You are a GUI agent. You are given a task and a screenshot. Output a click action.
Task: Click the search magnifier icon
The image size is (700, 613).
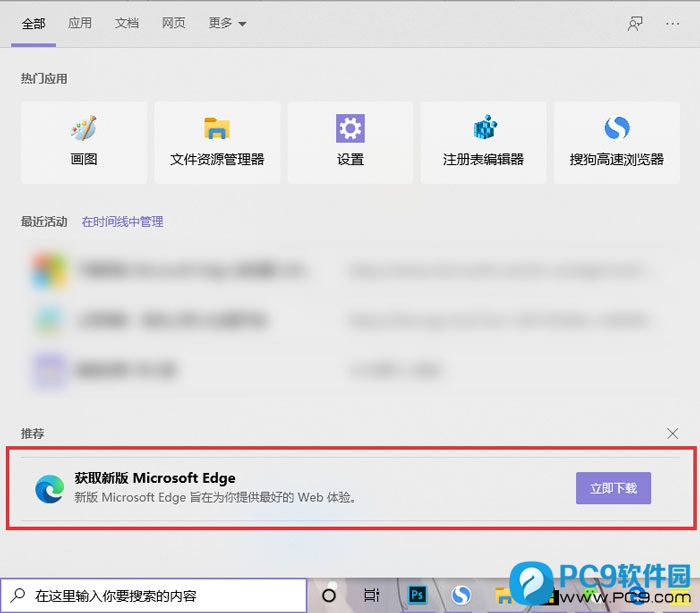pyautogui.click(x=18, y=595)
